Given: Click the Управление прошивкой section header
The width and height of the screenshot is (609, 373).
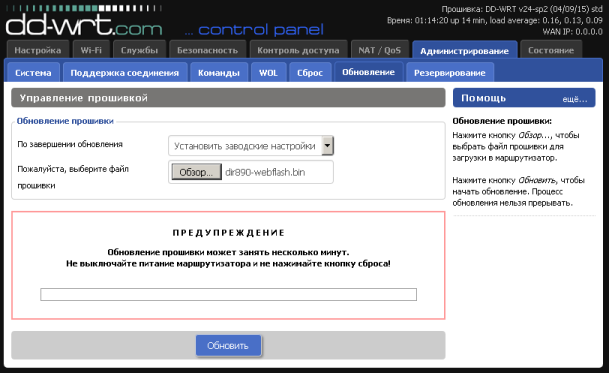Looking at the screenshot, I should (228, 98).
